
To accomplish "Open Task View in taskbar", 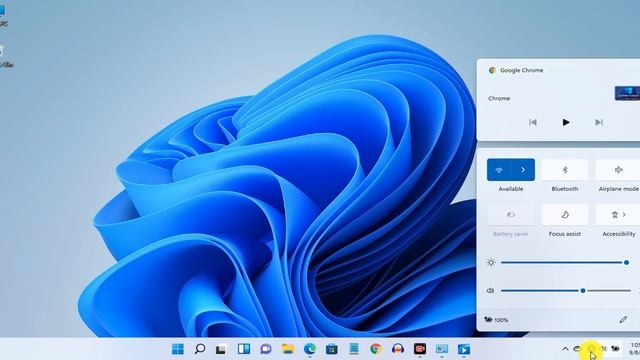I will 221,349.
